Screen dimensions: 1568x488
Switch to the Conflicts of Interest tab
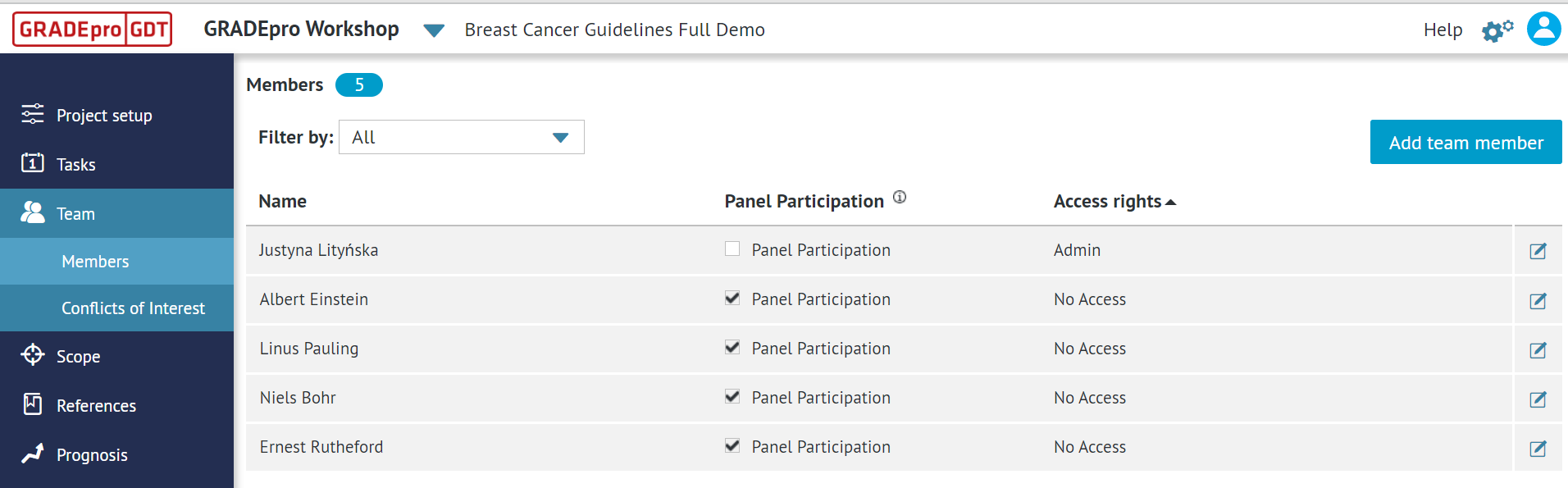pos(134,308)
